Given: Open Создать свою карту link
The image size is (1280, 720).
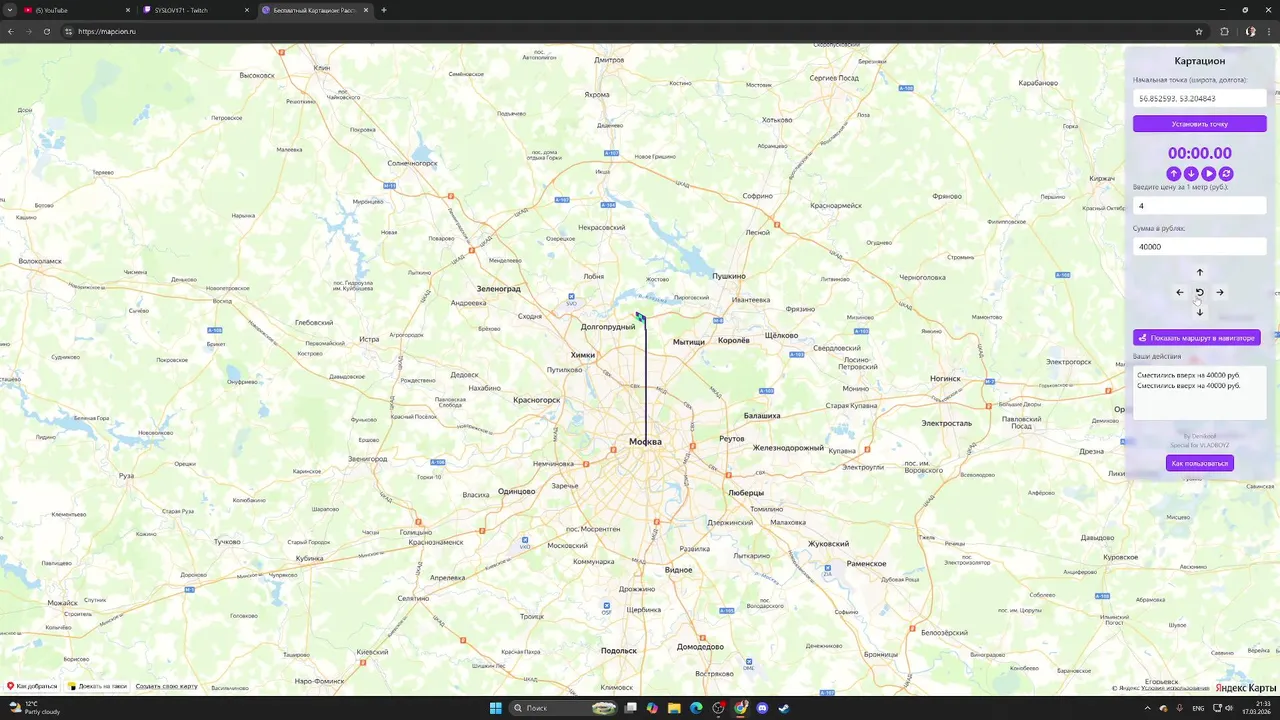Looking at the screenshot, I should click(x=167, y=686).
